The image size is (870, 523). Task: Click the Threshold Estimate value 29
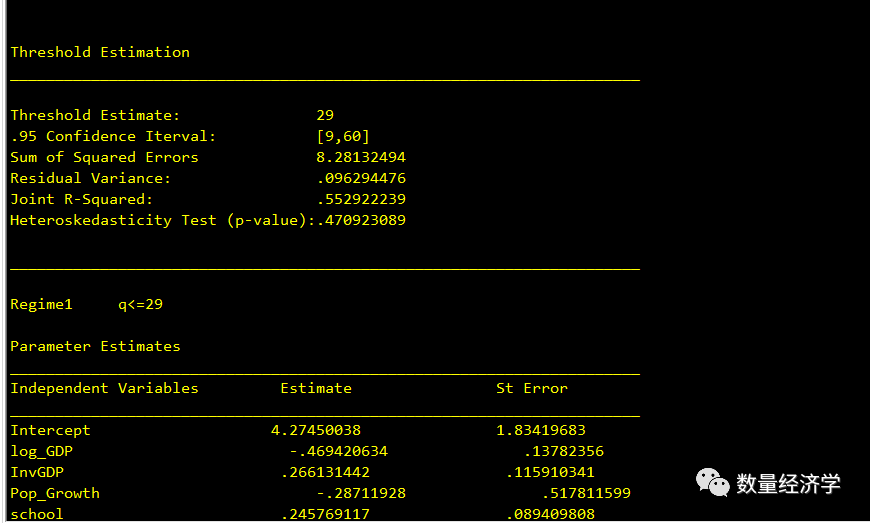[325, 115]
